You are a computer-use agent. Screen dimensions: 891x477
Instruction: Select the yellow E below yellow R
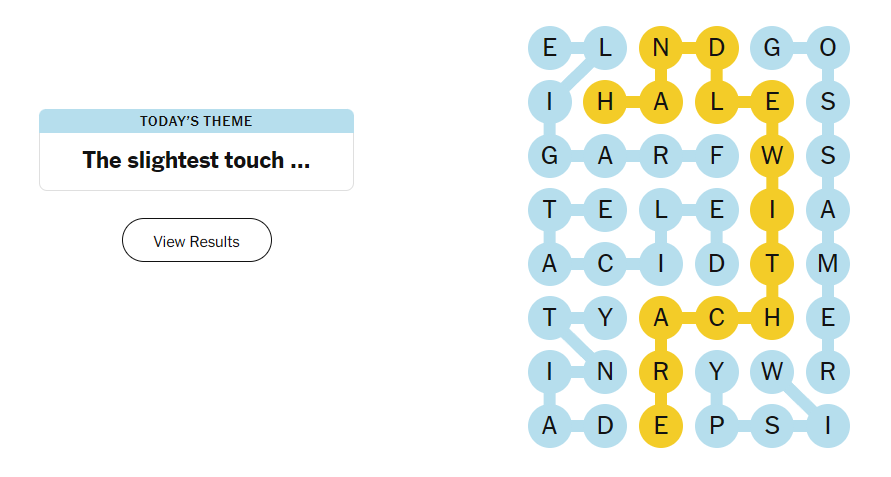661,426
